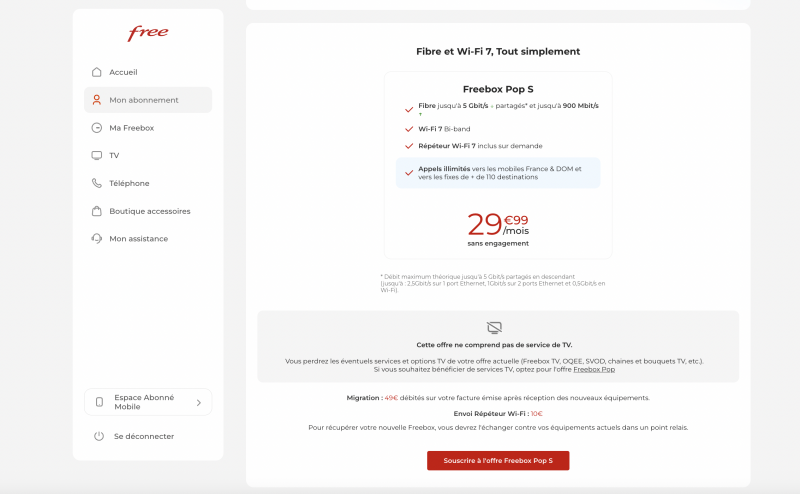Click the mobile phone icon in Espace Abonné
The width and height of the screenshot is (800, 494).
pyautogui.click(x=99, y=402)
